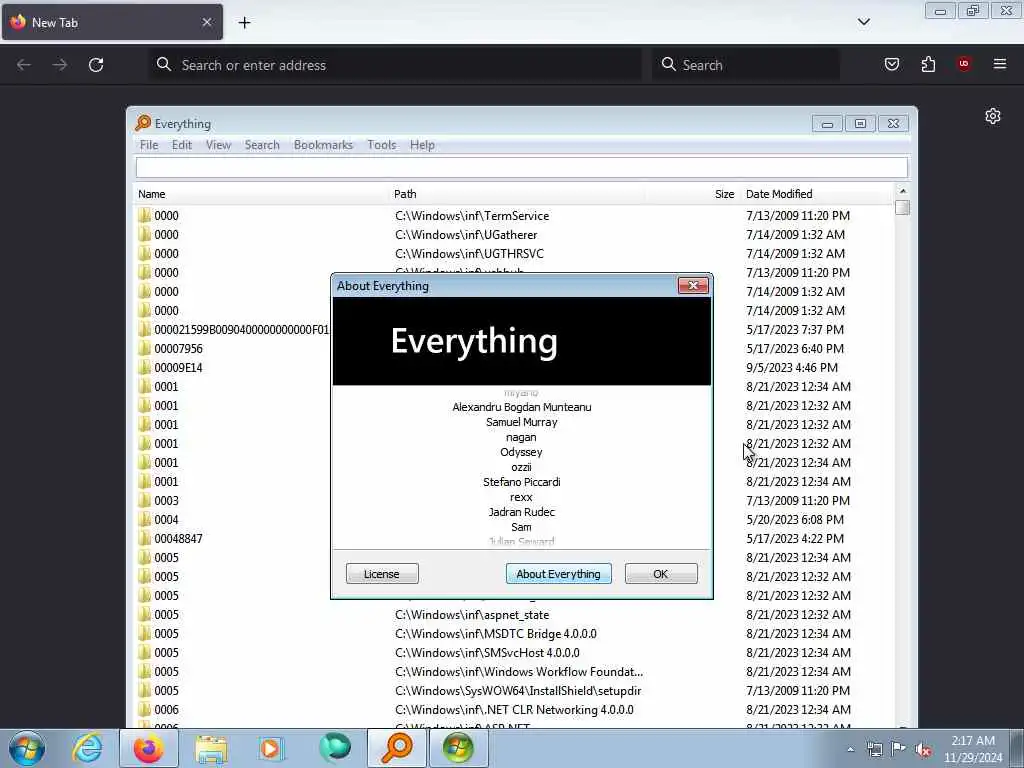Open Windows Media Player from taskbar
Image resolution: width=1024 pixels, height=768 pixels.
click(270, 749)
